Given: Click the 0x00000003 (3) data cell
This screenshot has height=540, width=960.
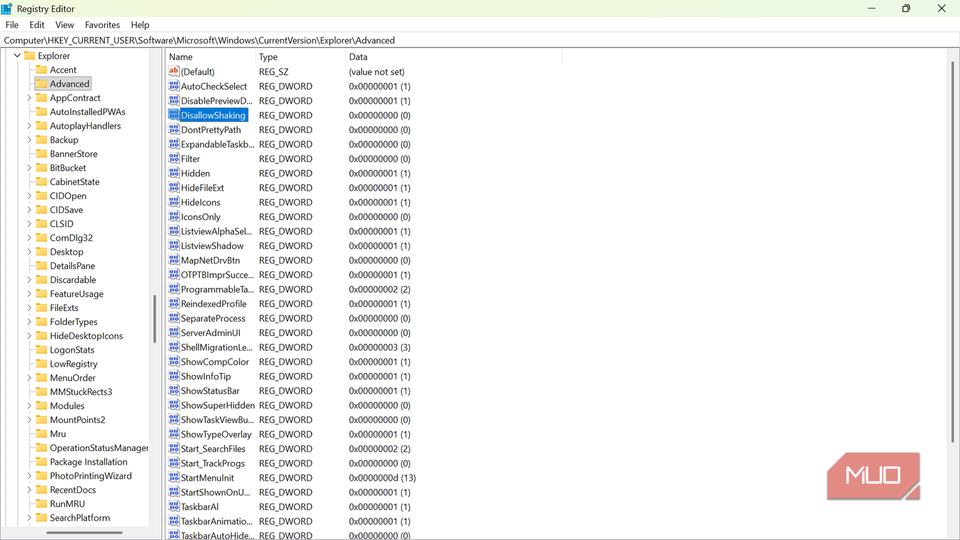Looking at the screenshot, I should tap(380, 347).
